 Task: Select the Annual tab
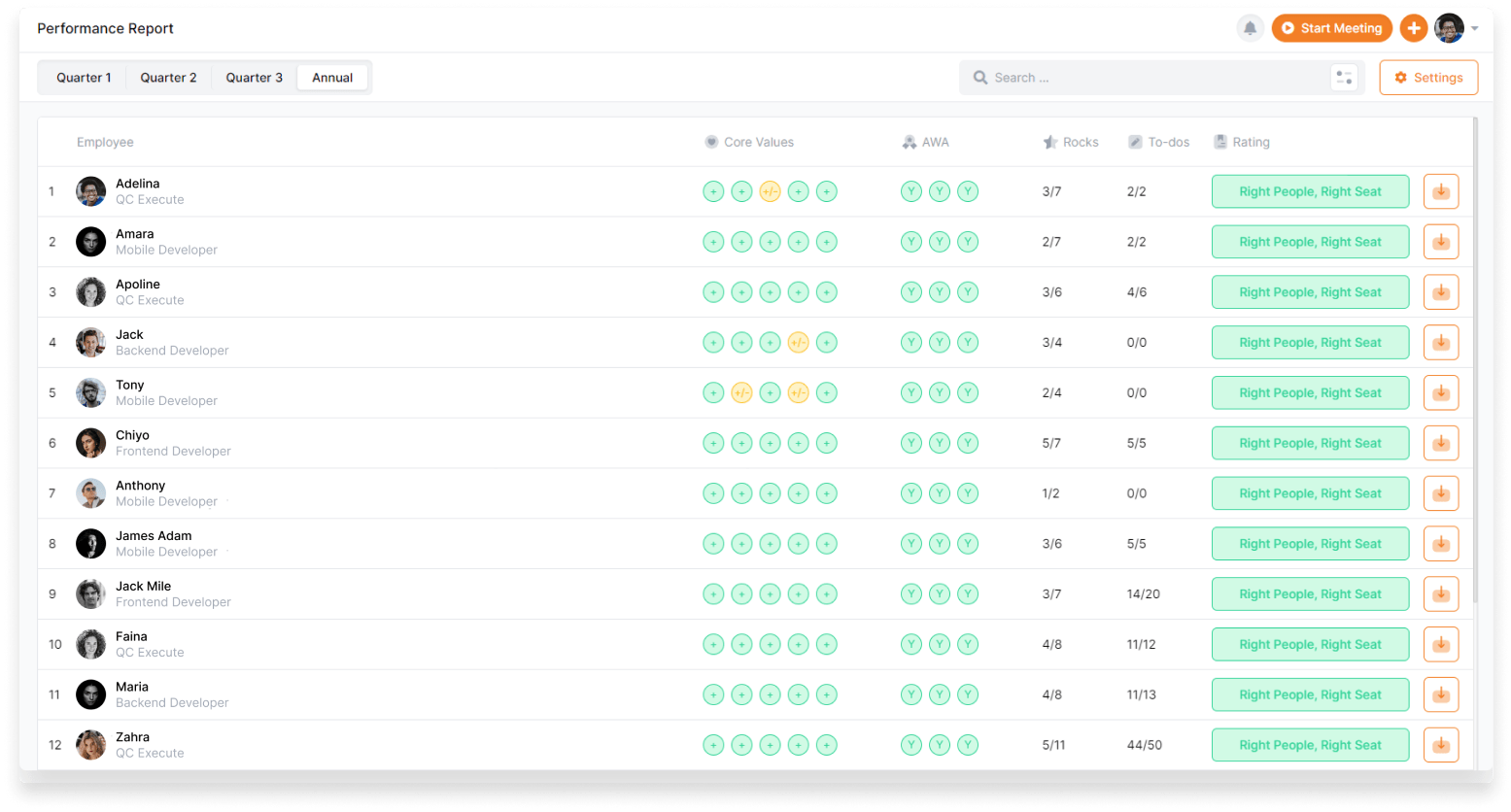coord(332,78)
